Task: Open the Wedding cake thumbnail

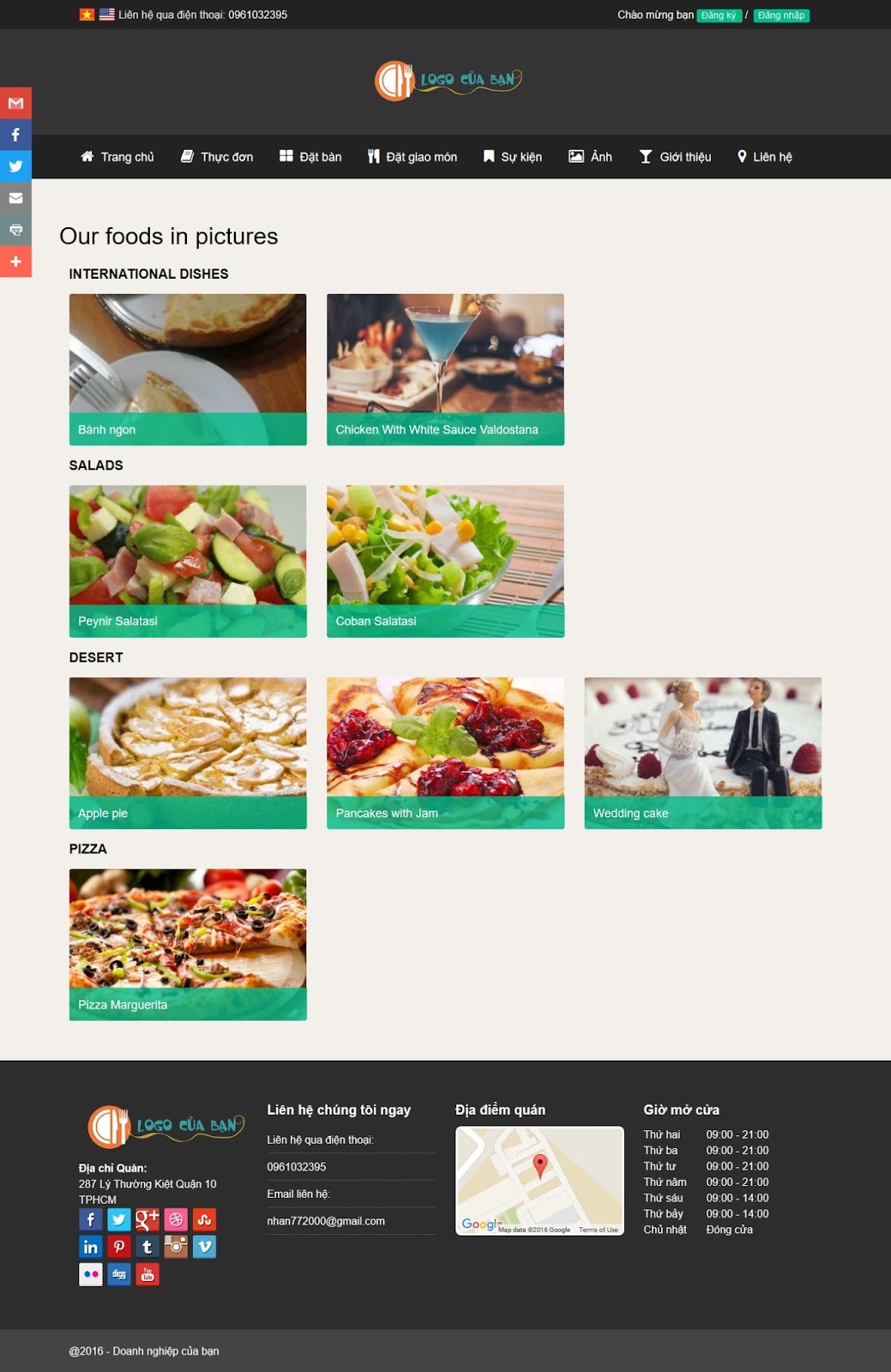Action: pyautogui.click(x=703, y=753)
